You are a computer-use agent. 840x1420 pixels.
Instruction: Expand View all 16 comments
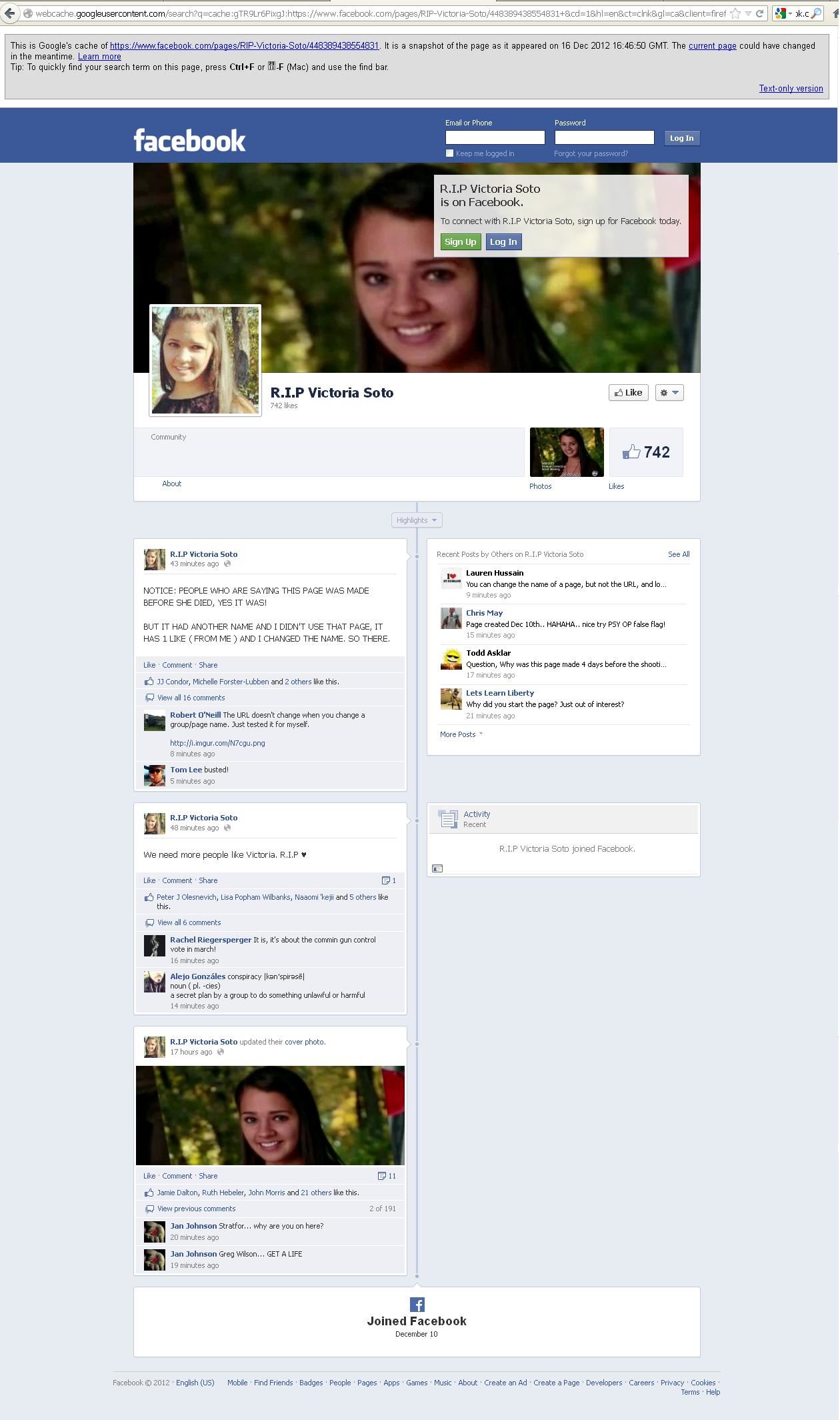[191, 698]
